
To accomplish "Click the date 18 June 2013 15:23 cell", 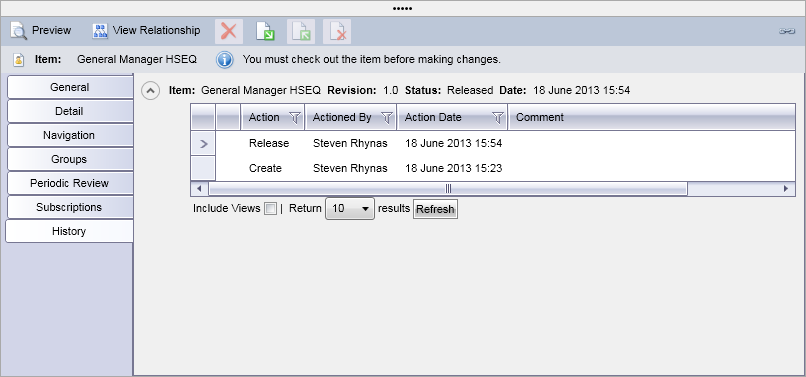I will 453,168.
